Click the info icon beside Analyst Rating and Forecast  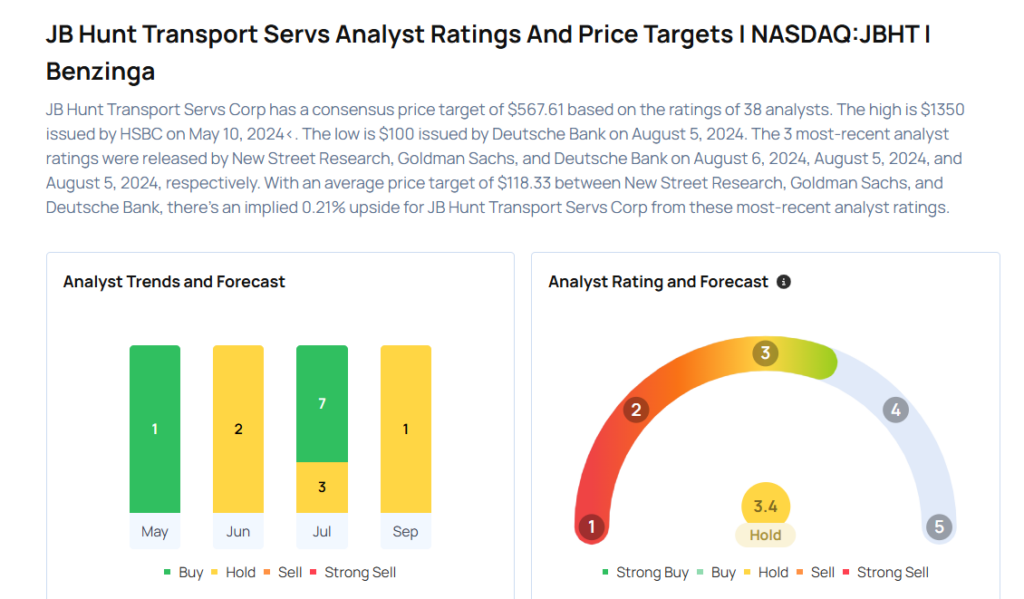coord(784,282)
